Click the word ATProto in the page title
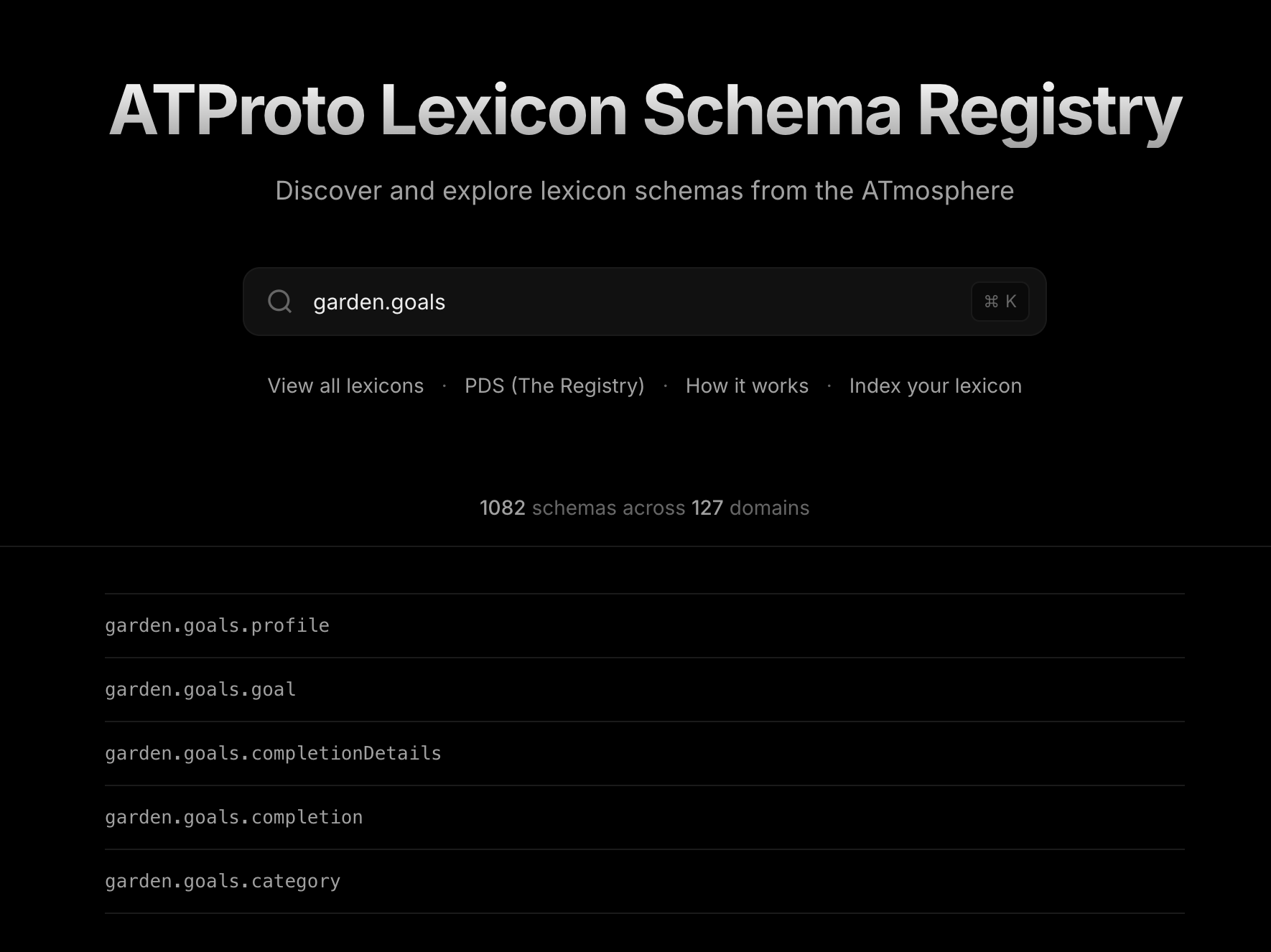 tap(237, 111)
